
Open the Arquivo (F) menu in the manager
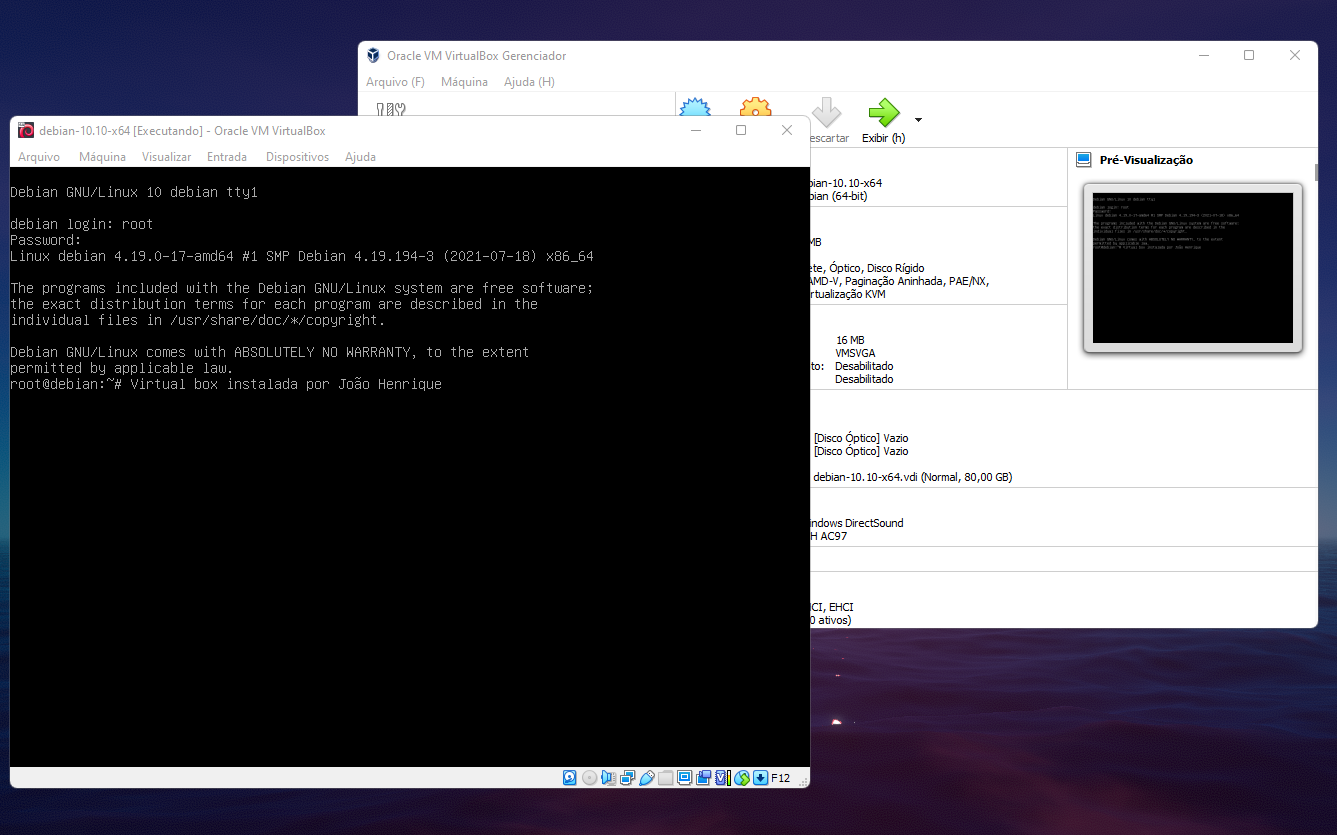pyautogui.click(x=394, y=82)
